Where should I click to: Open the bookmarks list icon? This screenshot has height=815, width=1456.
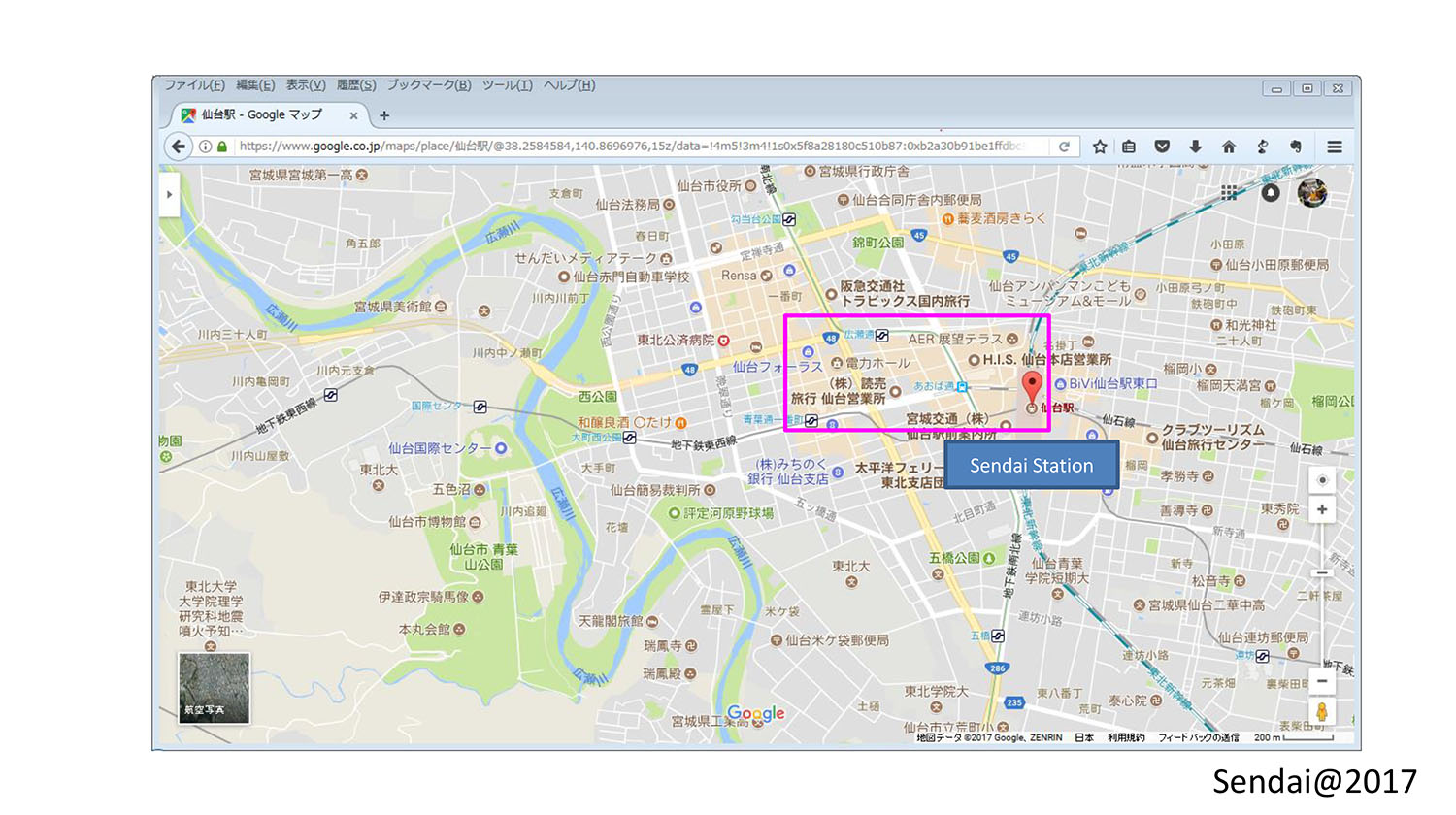tap(1129, 147)
